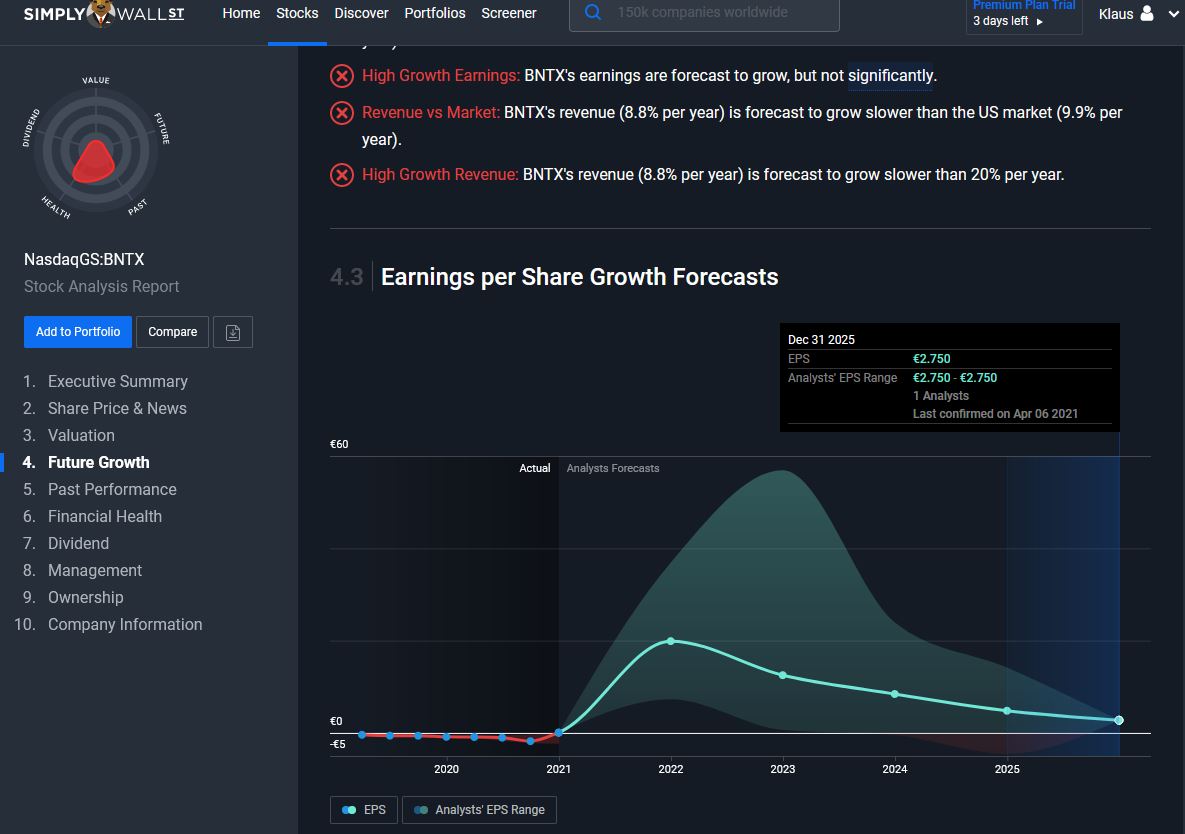Click the '3 days left' trial text
The height and width of the screenshot is (834, 1185).
[1001, 21]
